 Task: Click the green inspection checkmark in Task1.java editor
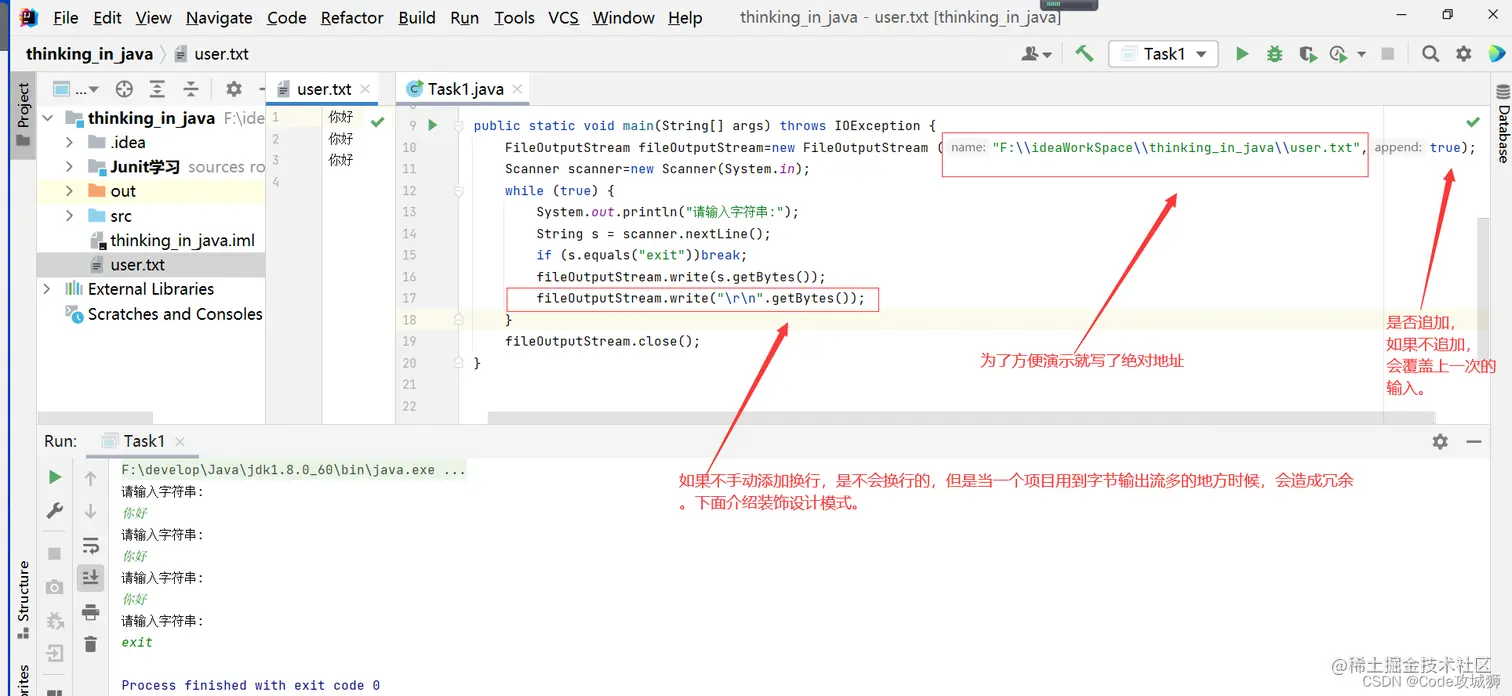1473,122
